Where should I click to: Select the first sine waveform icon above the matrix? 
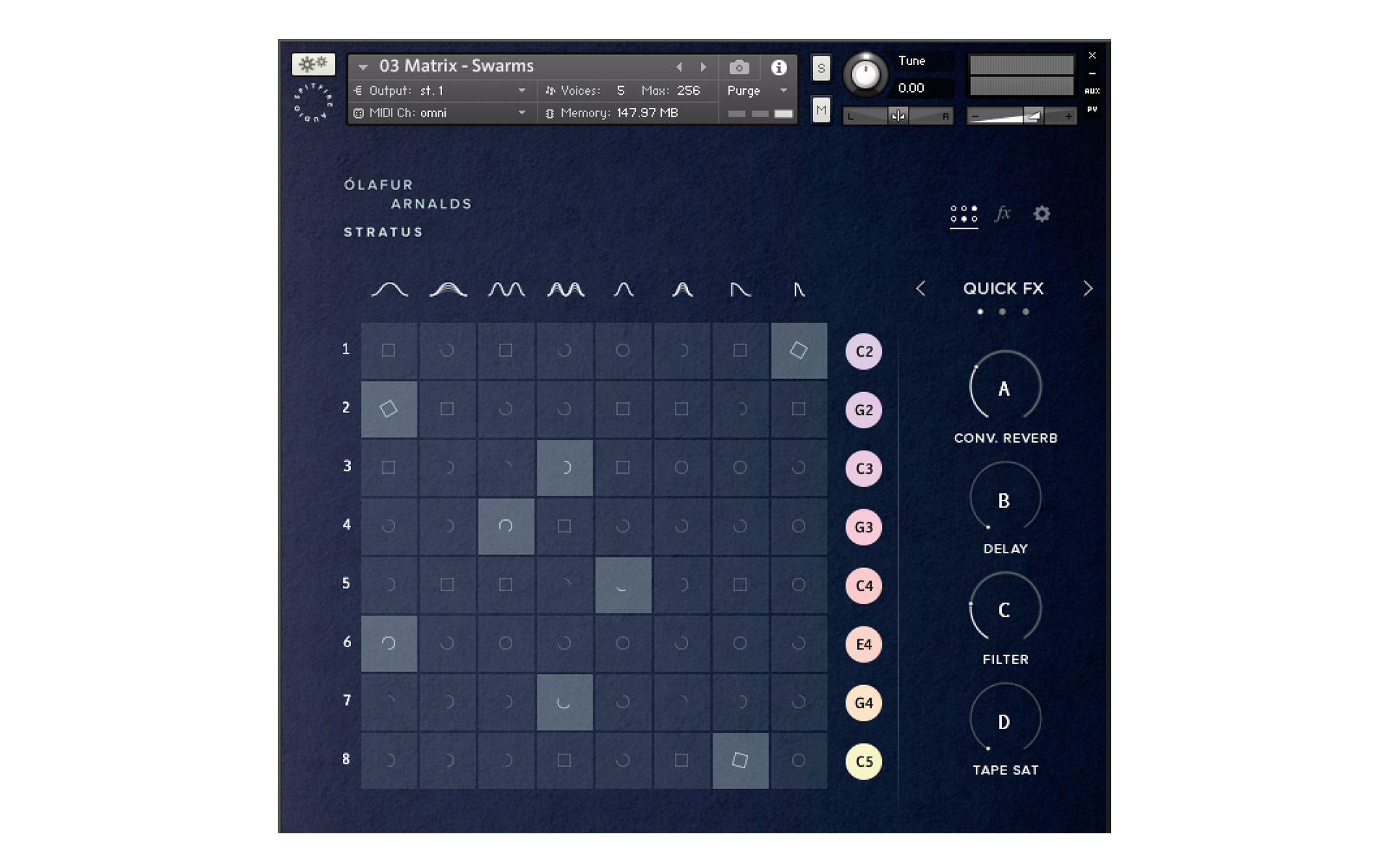[388, 289]
